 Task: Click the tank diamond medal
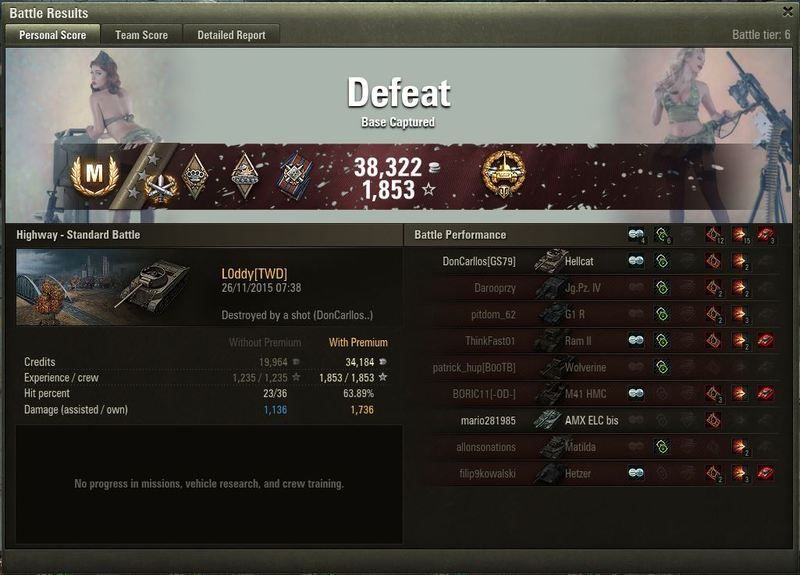click(244, 176)
